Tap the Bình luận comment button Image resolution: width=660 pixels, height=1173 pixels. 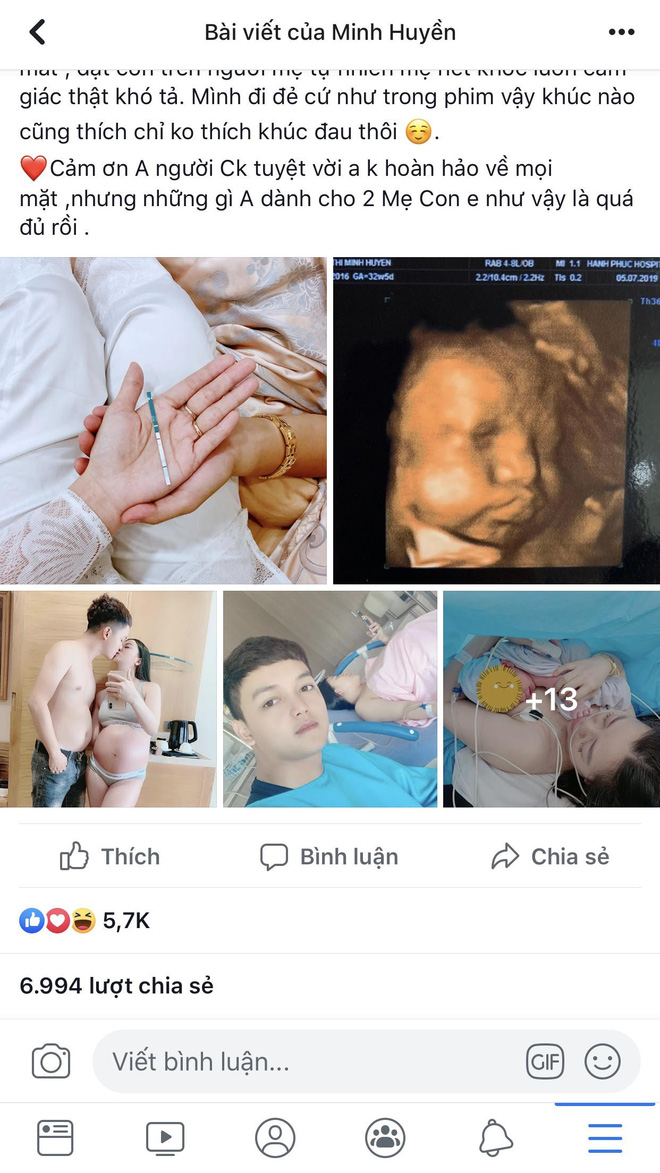(329, 857)
